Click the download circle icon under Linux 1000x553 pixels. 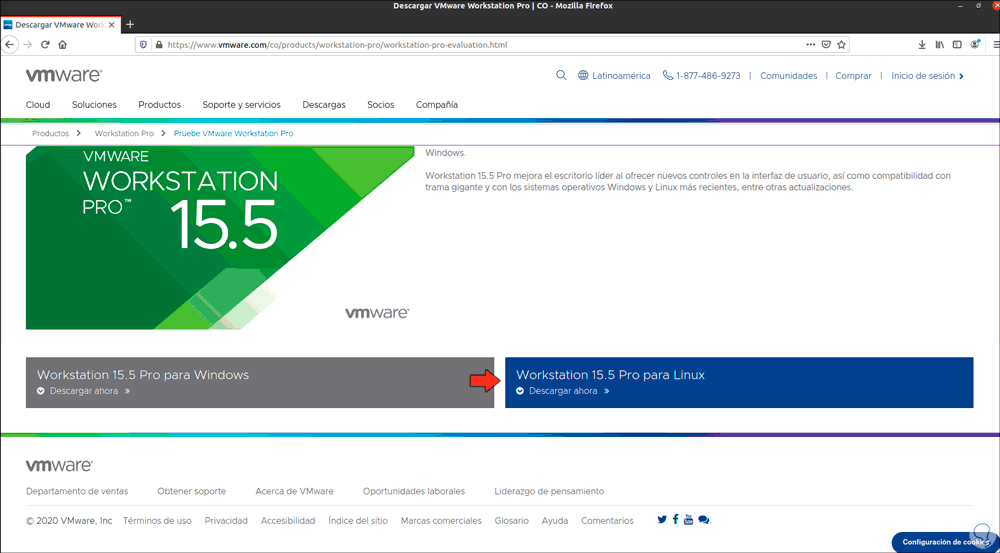520,391
